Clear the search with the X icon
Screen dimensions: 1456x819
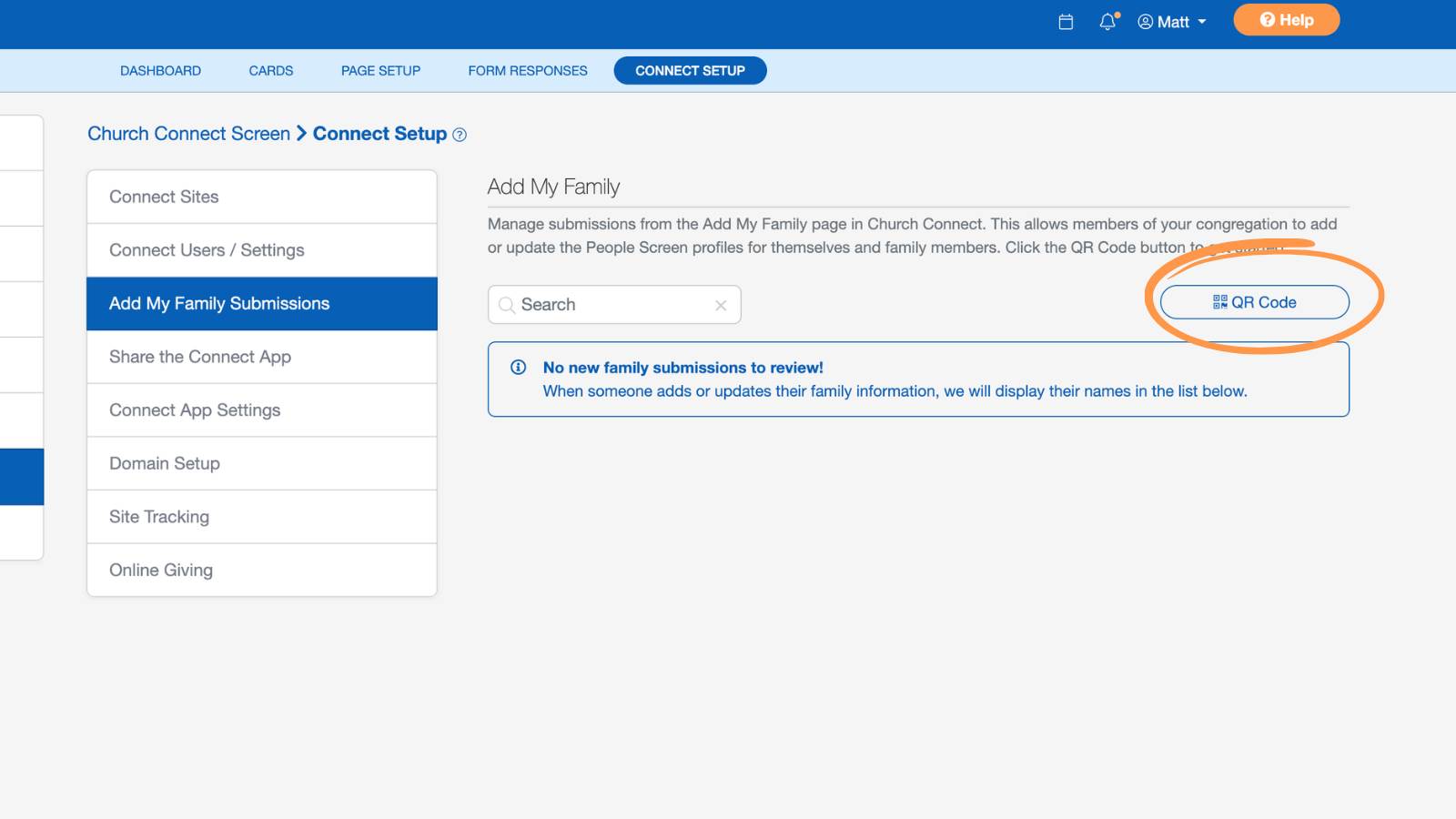pos(721,306)
